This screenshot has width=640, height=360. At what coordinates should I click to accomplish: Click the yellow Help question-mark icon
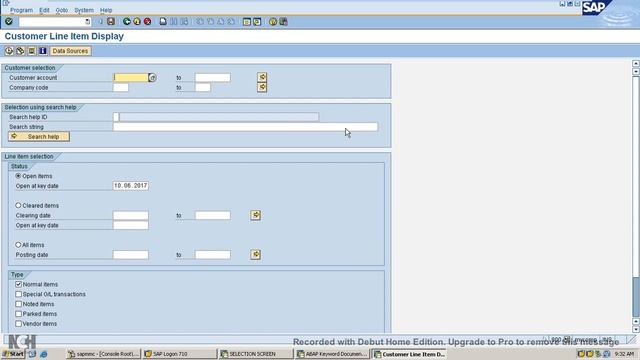point(273,22)
